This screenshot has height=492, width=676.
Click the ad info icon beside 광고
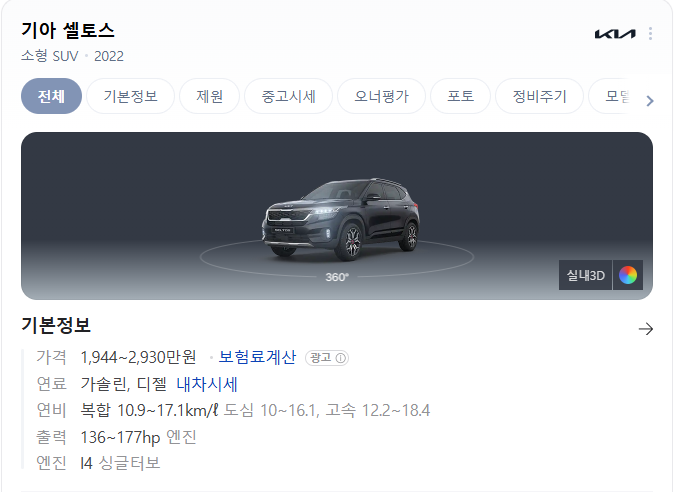[341, 358]
